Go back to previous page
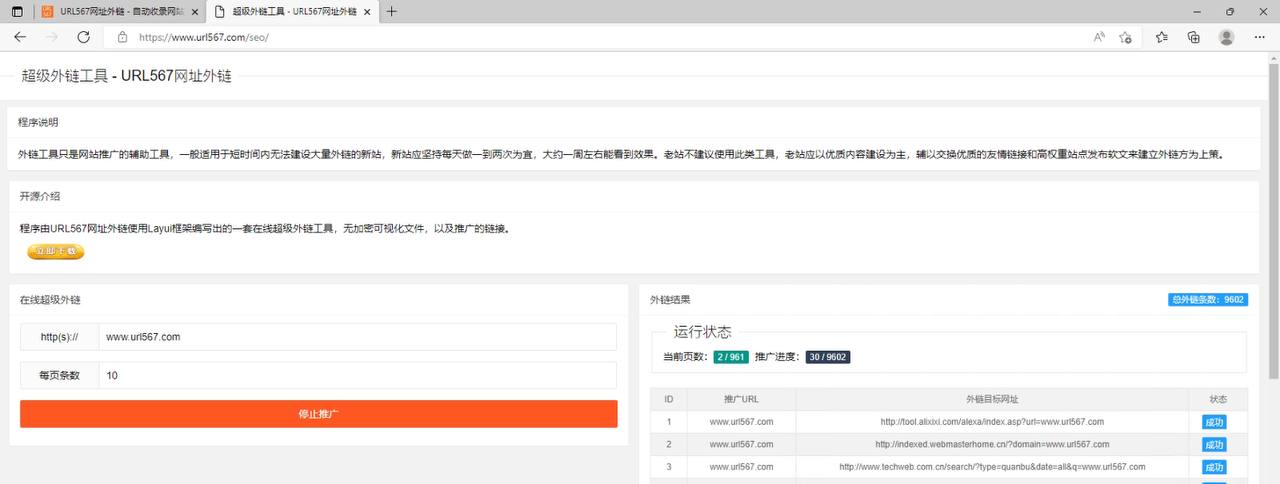The height and width of the screenshot is (484, 1280). 20,37
